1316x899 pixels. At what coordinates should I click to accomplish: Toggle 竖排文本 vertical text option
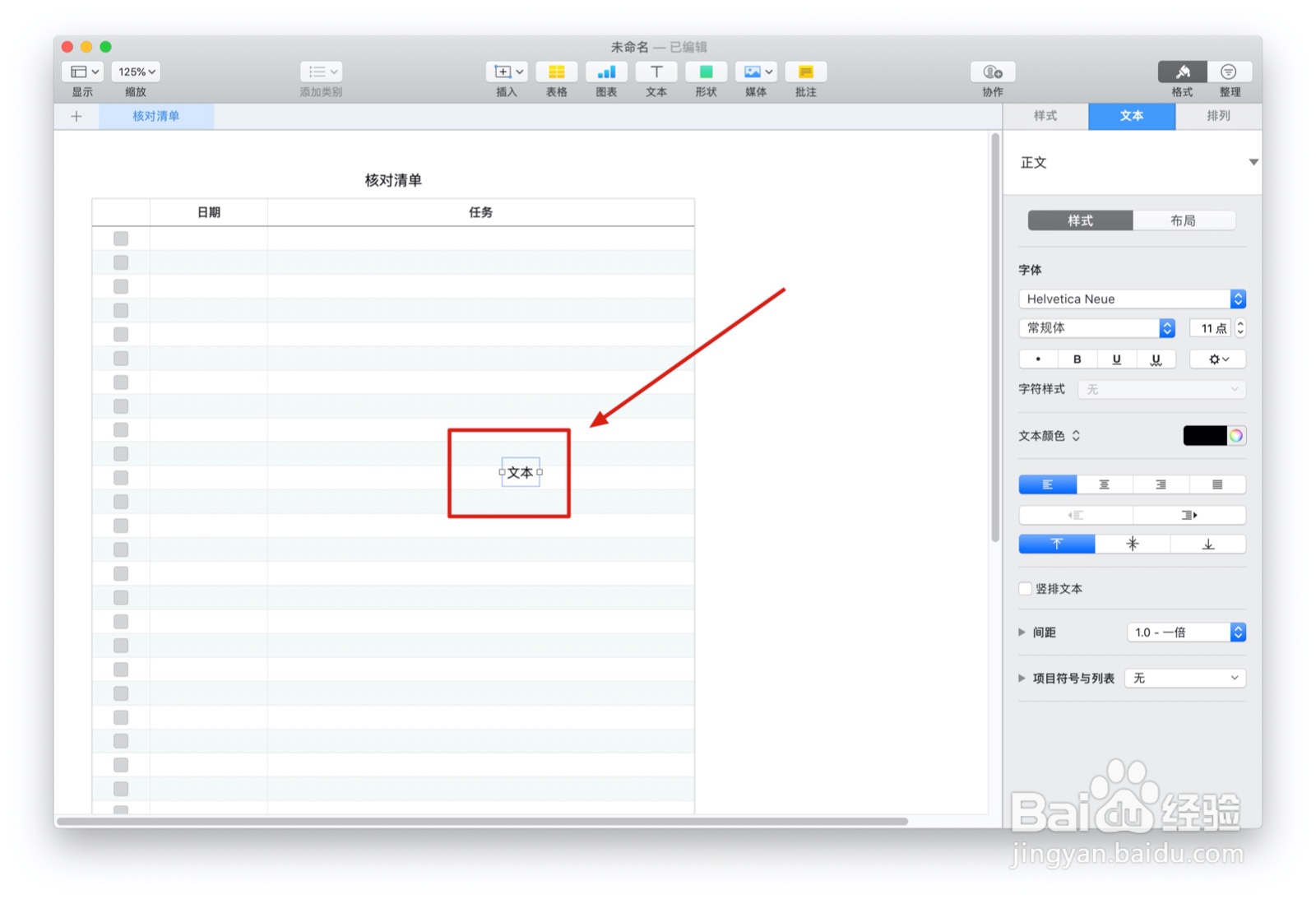point(1025,588)
